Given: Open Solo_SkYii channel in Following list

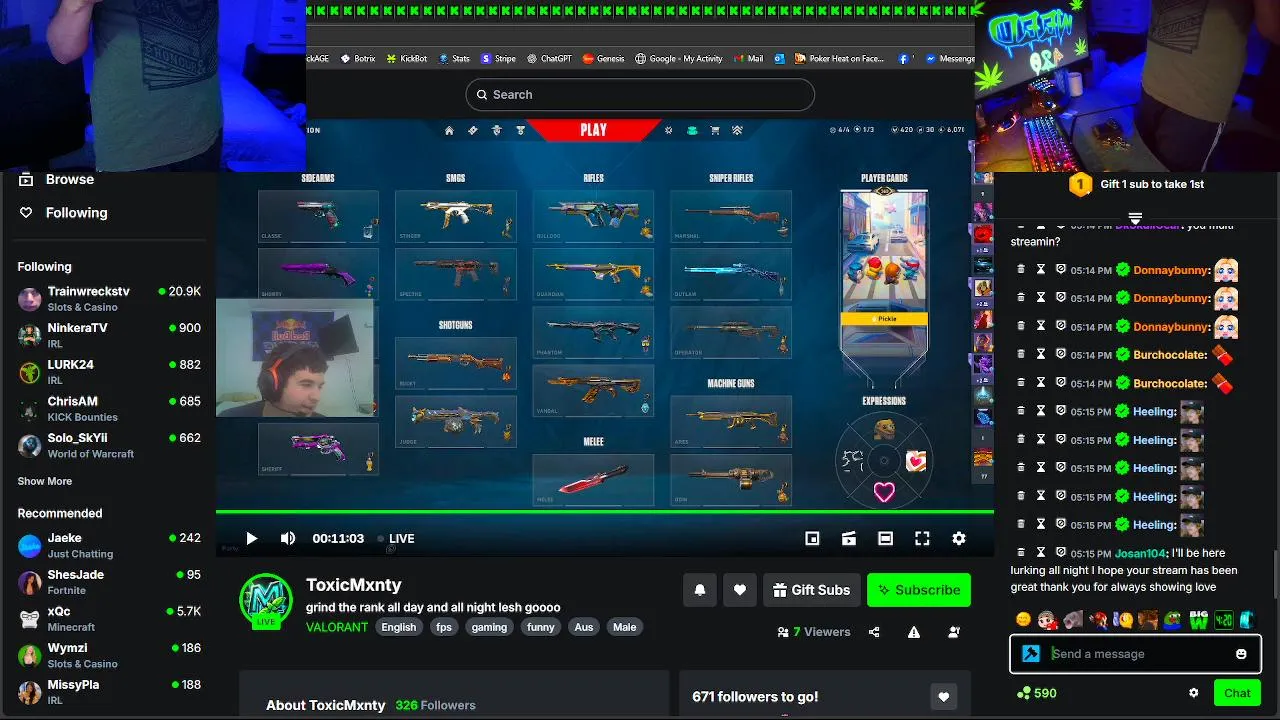Looking at the screenshot, I should tap(109, 445).
